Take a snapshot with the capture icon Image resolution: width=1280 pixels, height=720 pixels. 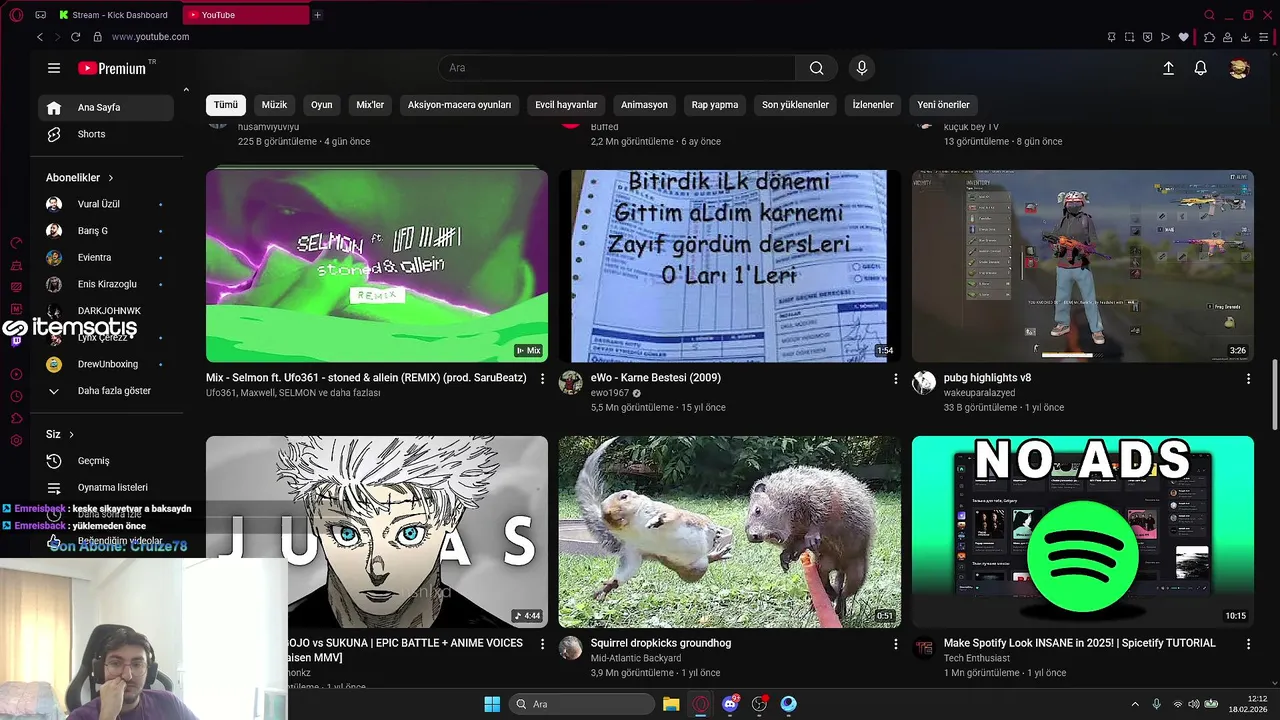1129,37
